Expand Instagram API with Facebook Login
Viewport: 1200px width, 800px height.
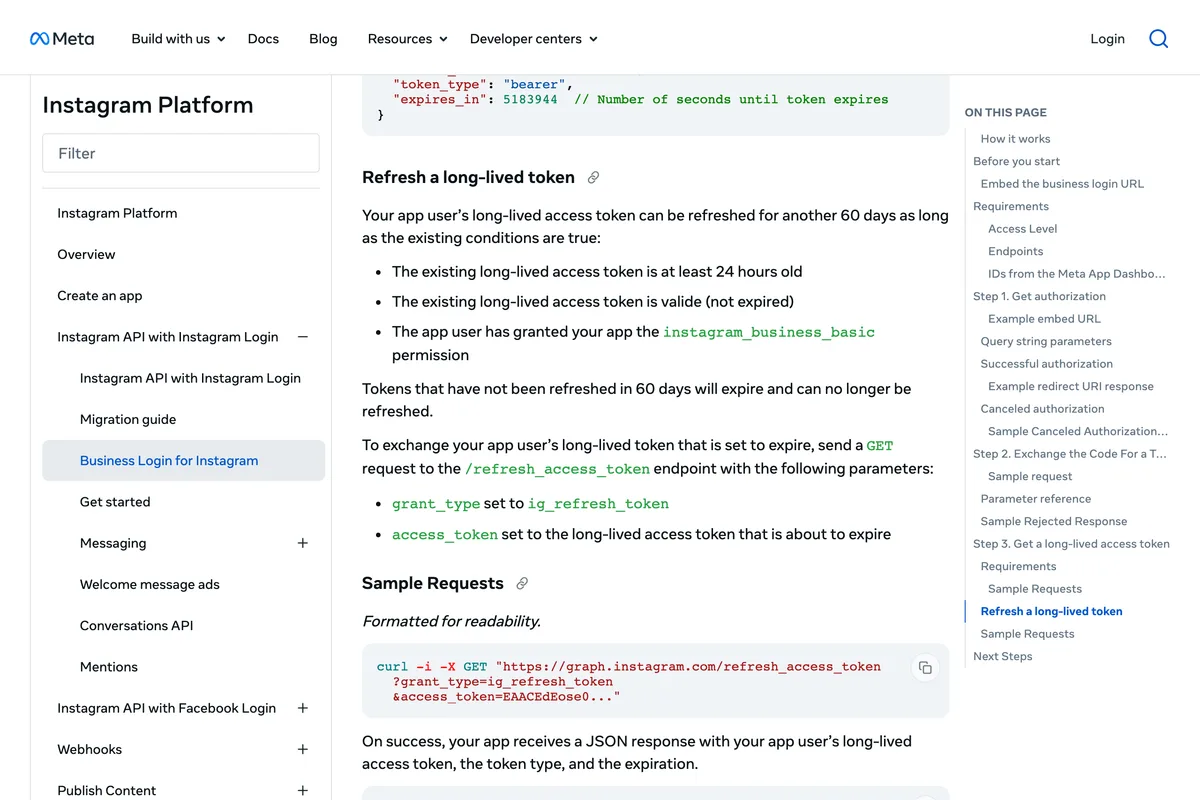click(x=303, y=708)
